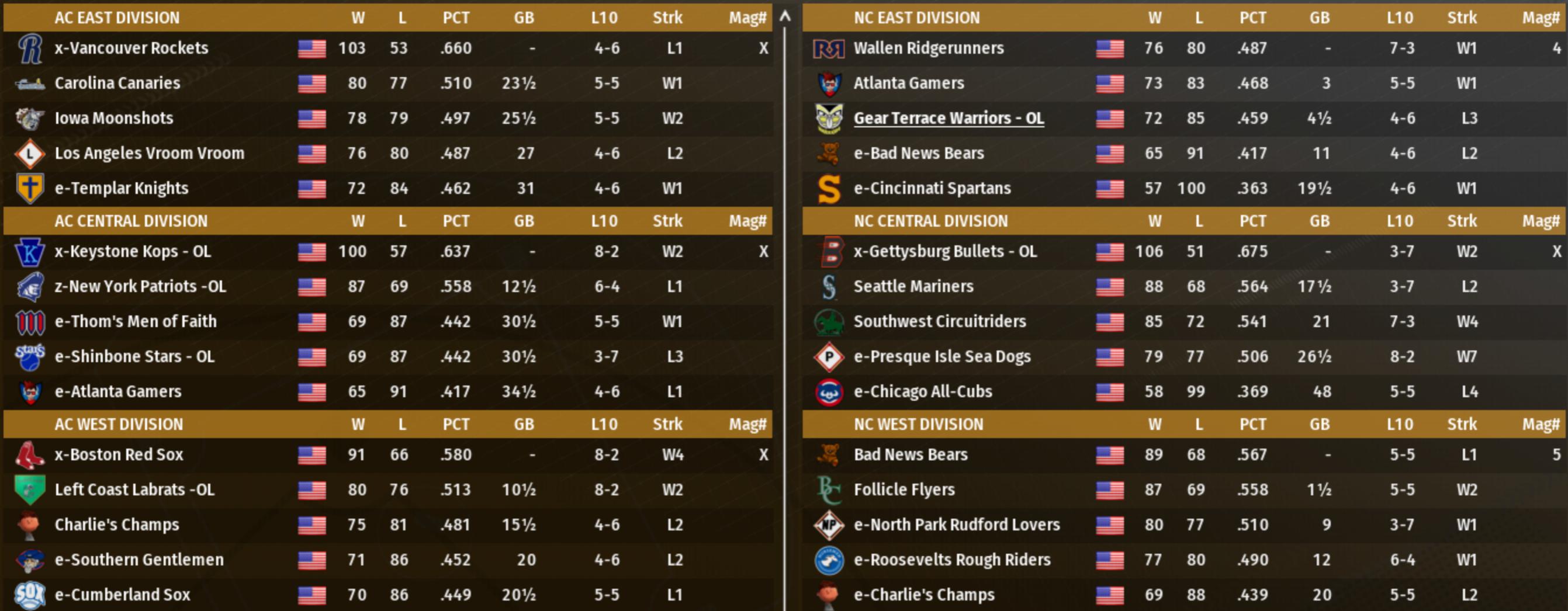This screenshot has height=611, width=1568.
Task: Open the Southwest Circuitriders team page
Action: 939,321
